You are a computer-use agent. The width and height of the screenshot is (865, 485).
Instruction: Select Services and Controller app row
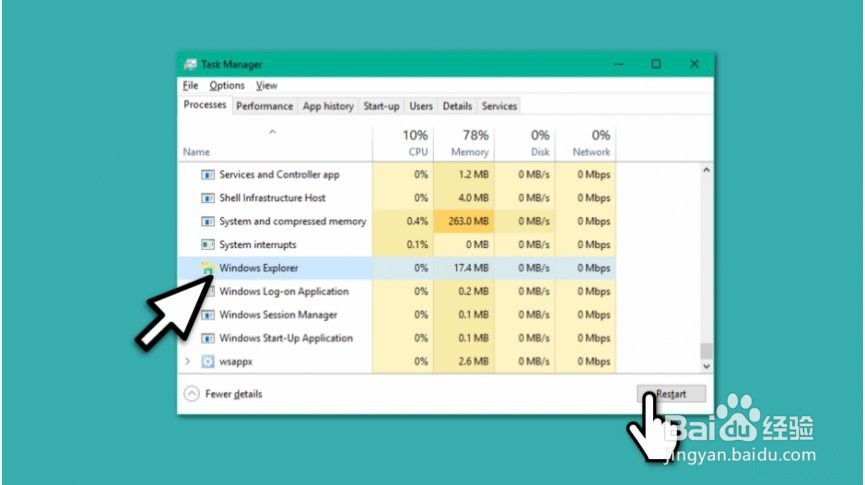tap(397, 175)
